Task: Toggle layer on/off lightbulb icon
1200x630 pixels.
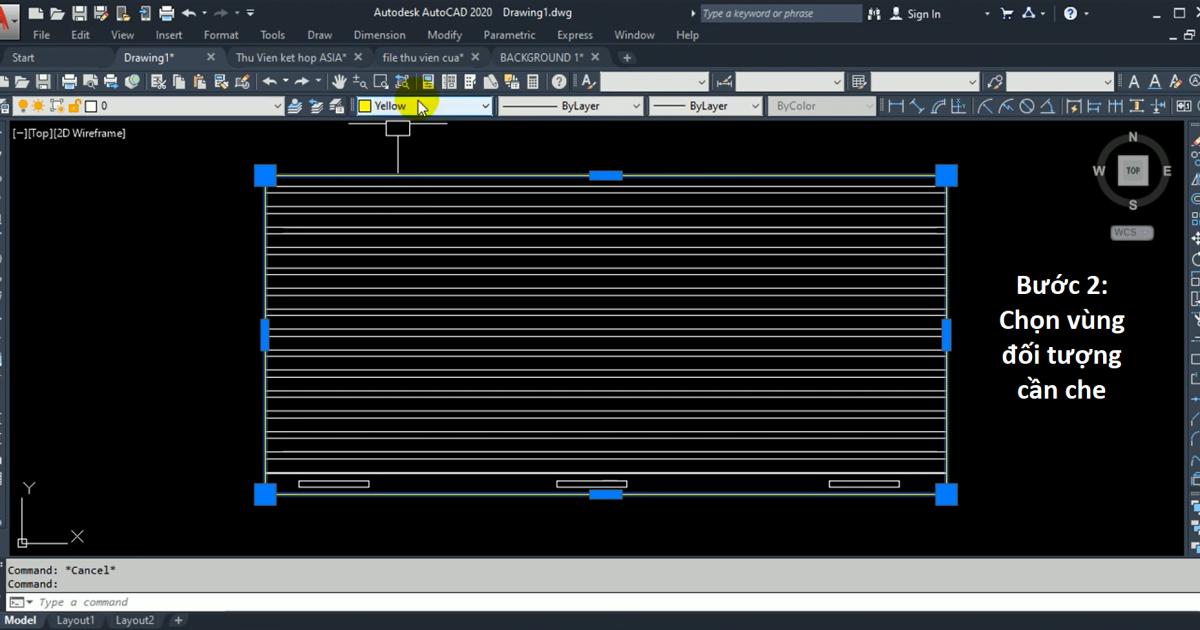Action: pyautogui.click(x=22, y=106)
